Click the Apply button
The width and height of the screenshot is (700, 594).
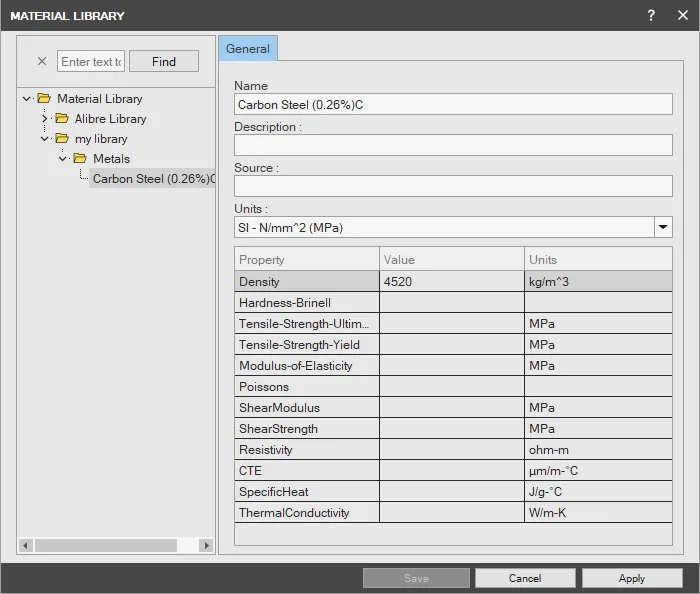(x=632, y=578)
